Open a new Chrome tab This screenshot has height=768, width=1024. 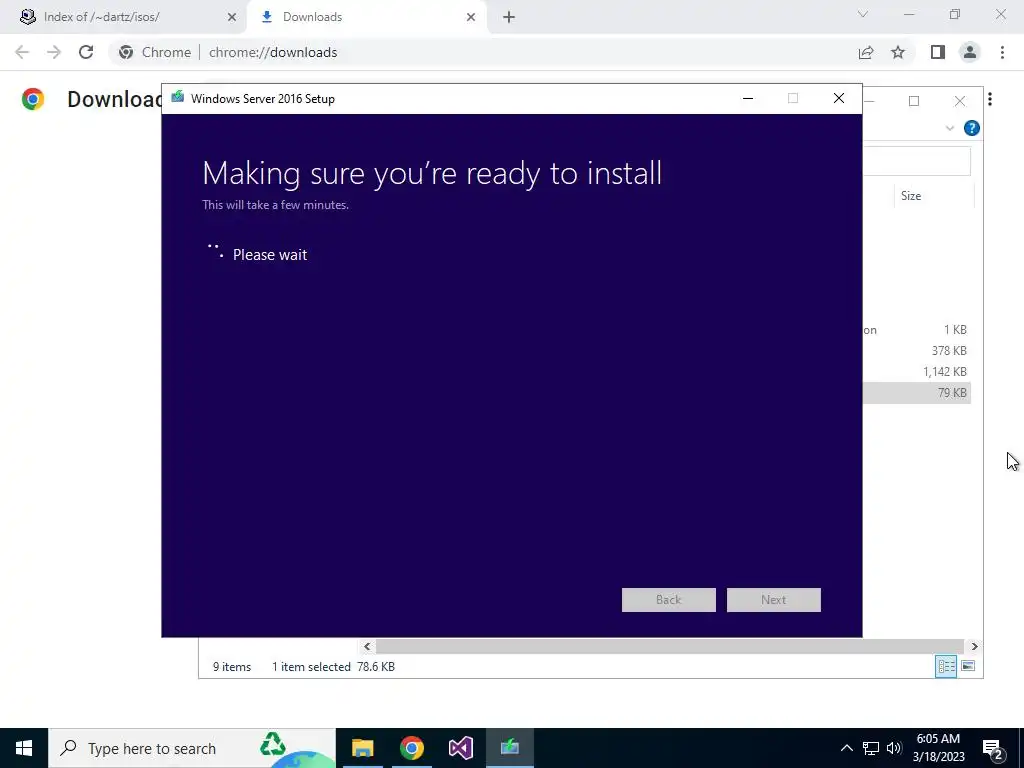(x=509, y=17)
